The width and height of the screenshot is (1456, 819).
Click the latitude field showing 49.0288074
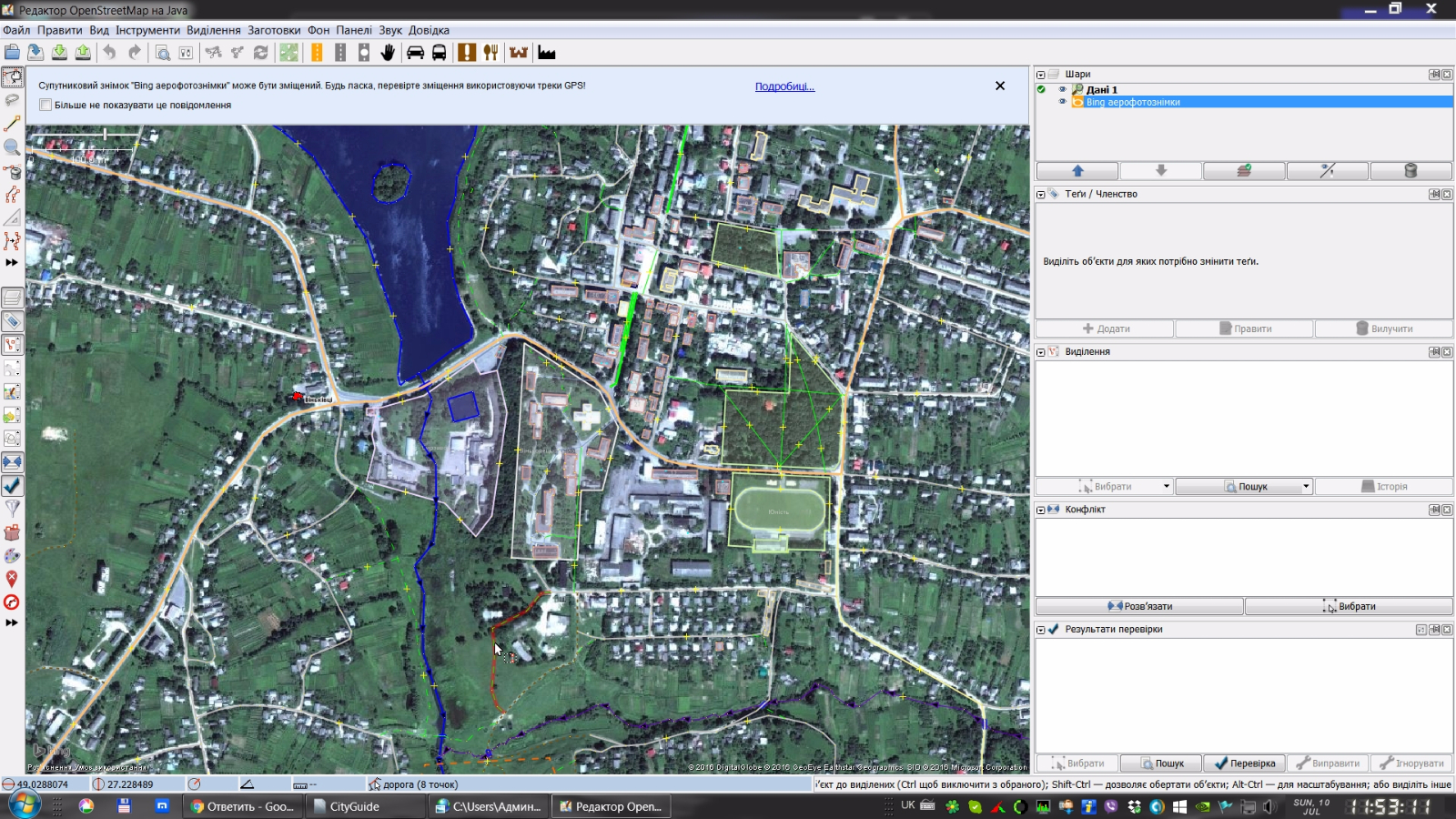click(x=43, y=784)
